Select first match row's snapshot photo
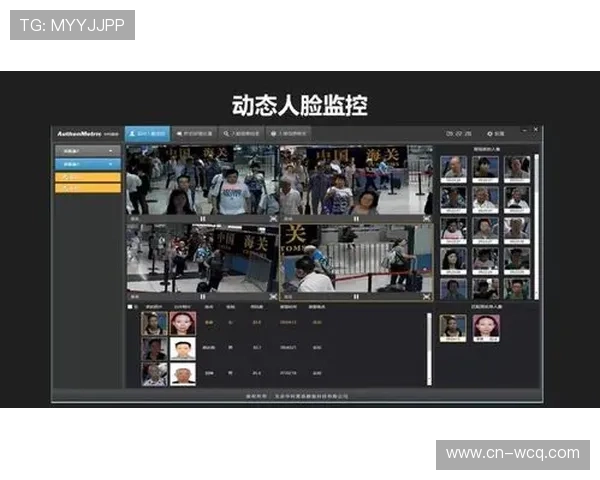The height and width of the screenshot is (480, 600). click(x=154, y=323)
